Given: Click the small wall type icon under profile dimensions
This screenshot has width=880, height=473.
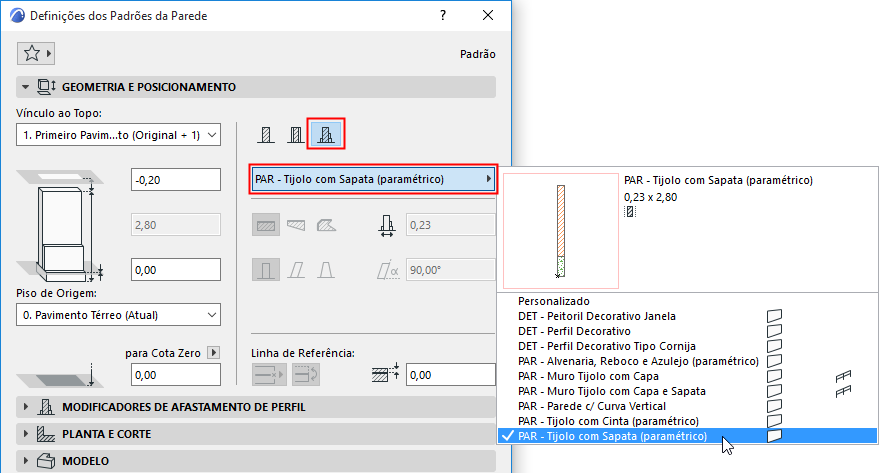Looking at the screenshot, I should [x=630, y=212].
